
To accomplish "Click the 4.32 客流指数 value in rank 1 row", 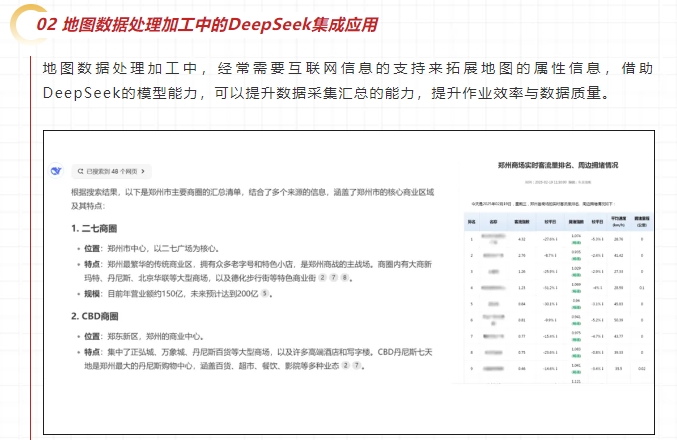I will pos(522,239).
